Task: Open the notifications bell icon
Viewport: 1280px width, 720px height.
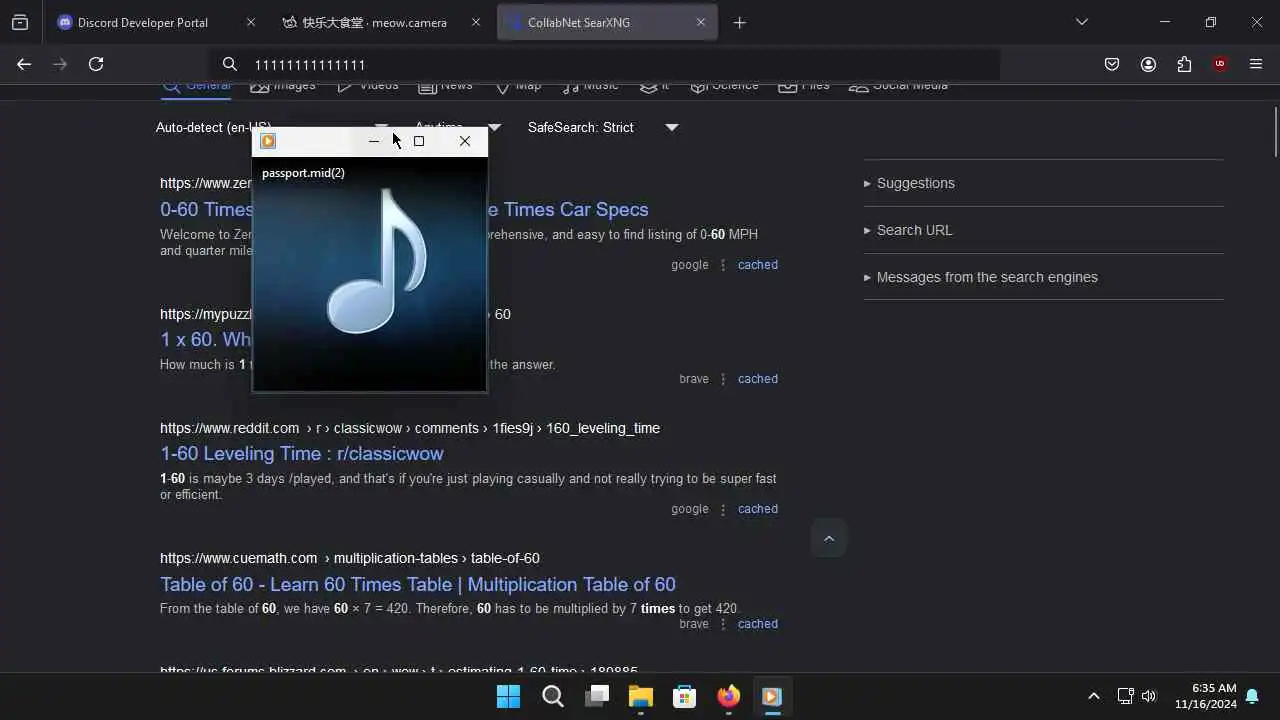Action: pyautogui.click(x=1252, y=696)
